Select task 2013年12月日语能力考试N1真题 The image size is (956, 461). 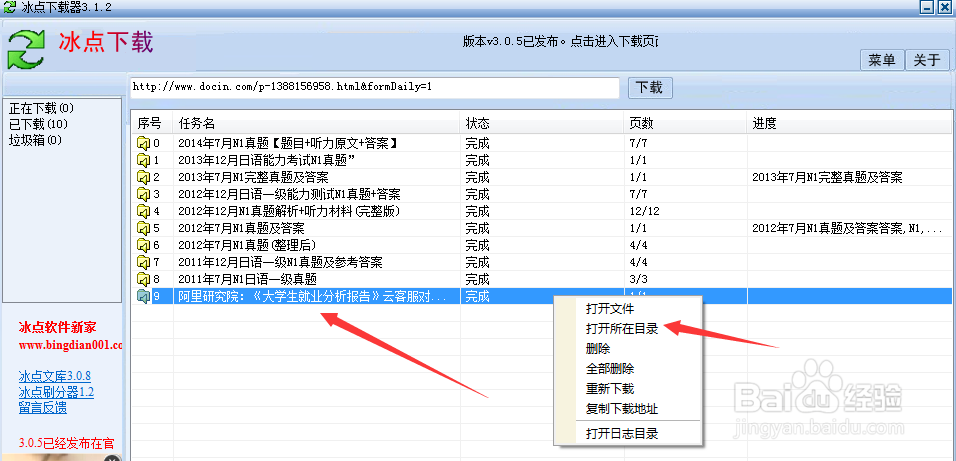pyautogui.click(x=266, y=161)
